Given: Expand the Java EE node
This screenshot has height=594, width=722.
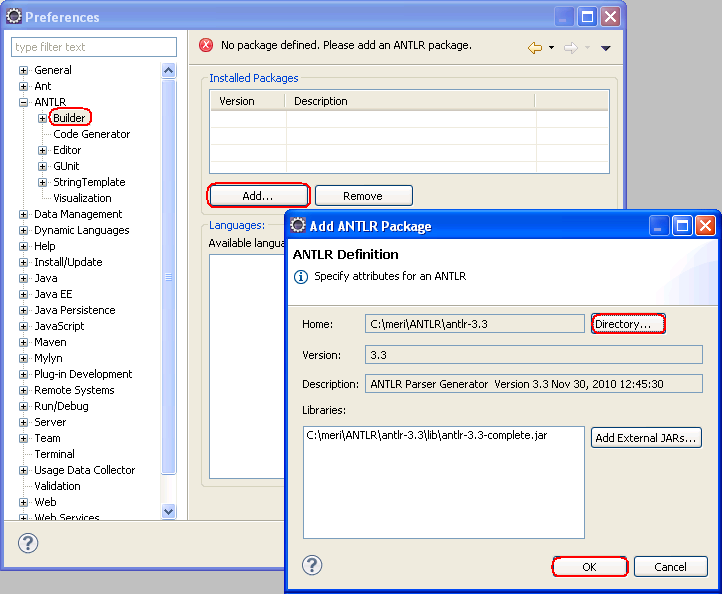Looking at the screenshot, I should pyautogui.click(x=23, y=295).
